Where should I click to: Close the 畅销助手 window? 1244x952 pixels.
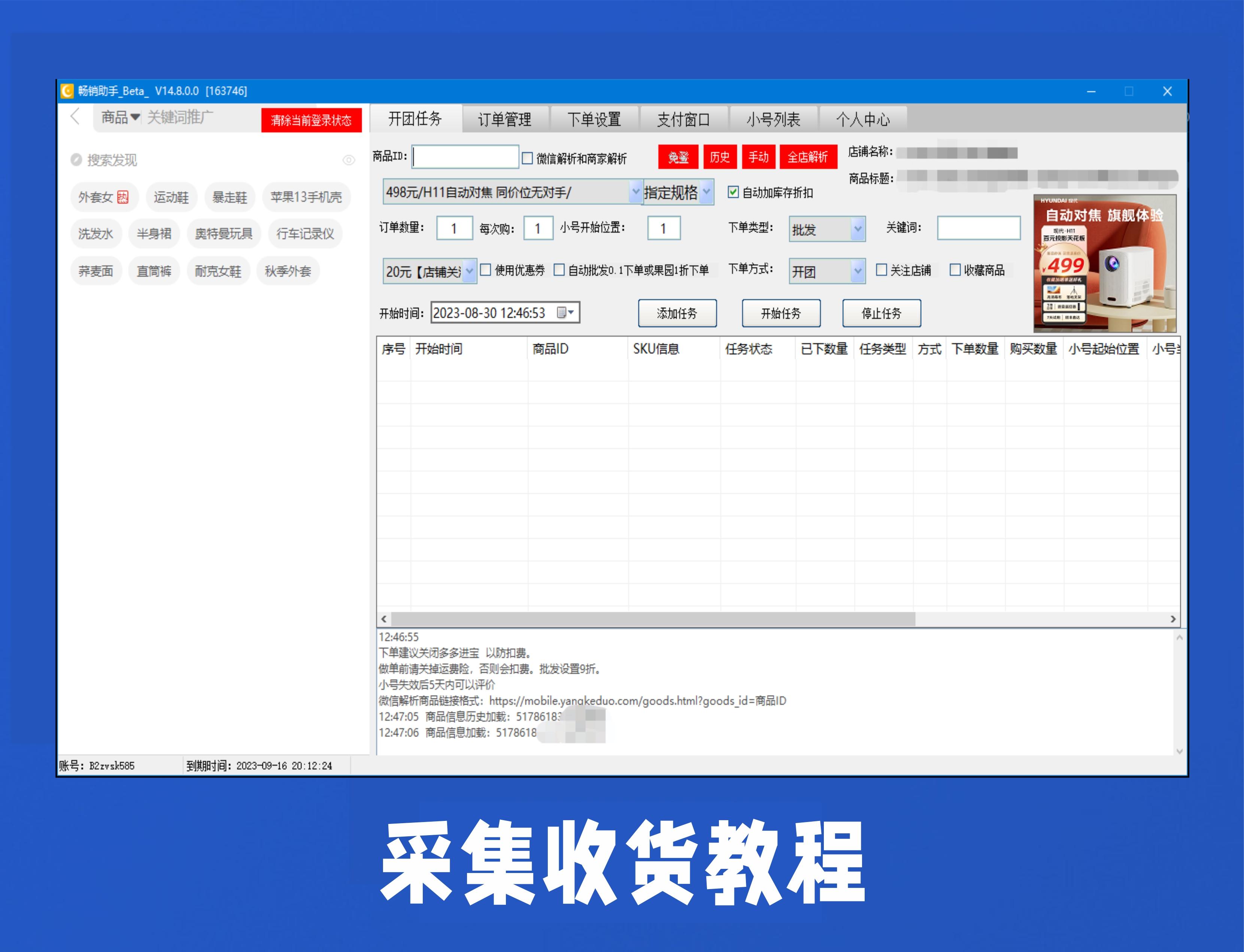click(x=1167, y=91)
